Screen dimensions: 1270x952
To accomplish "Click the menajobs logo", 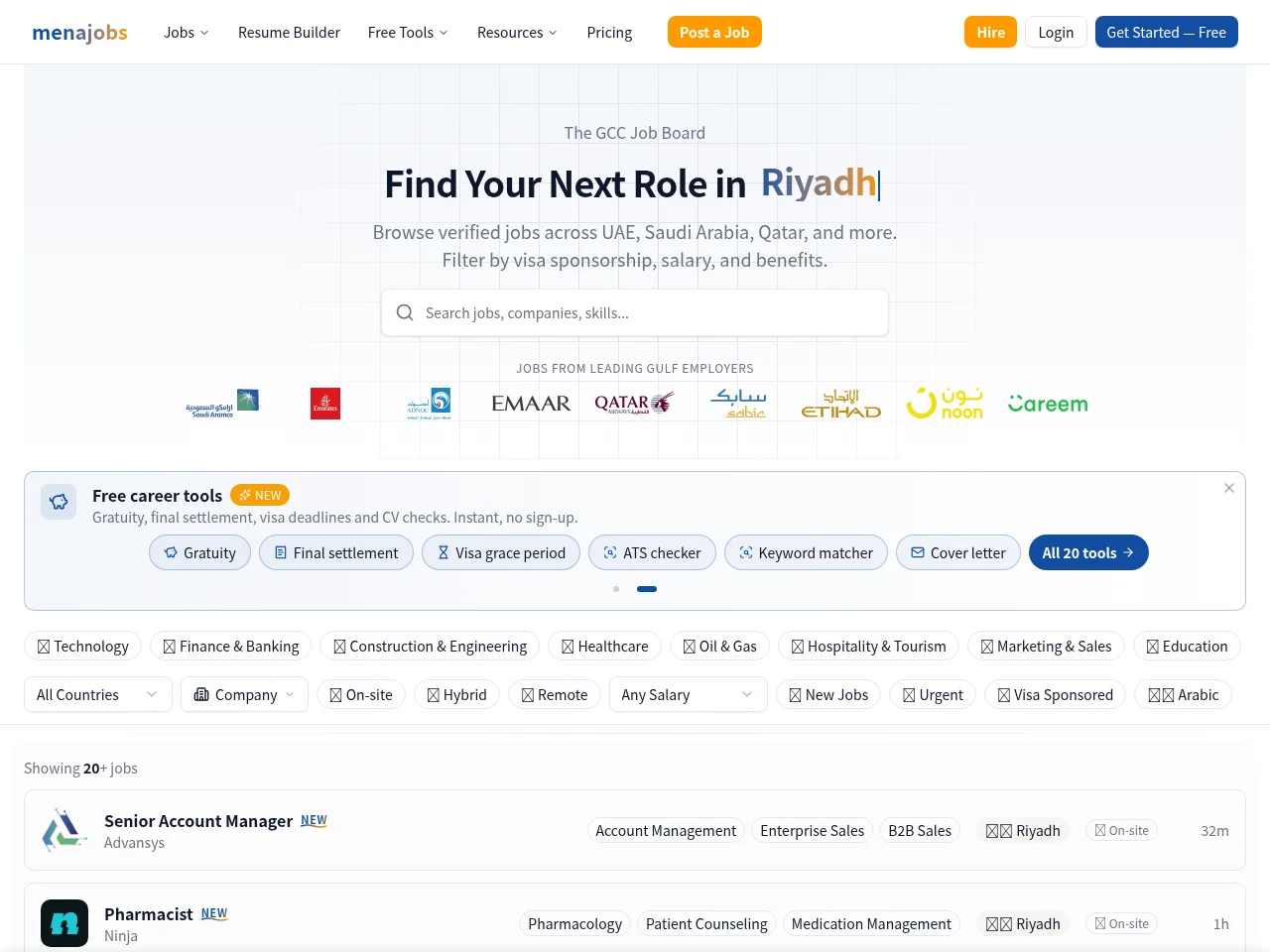I will 79,33.
